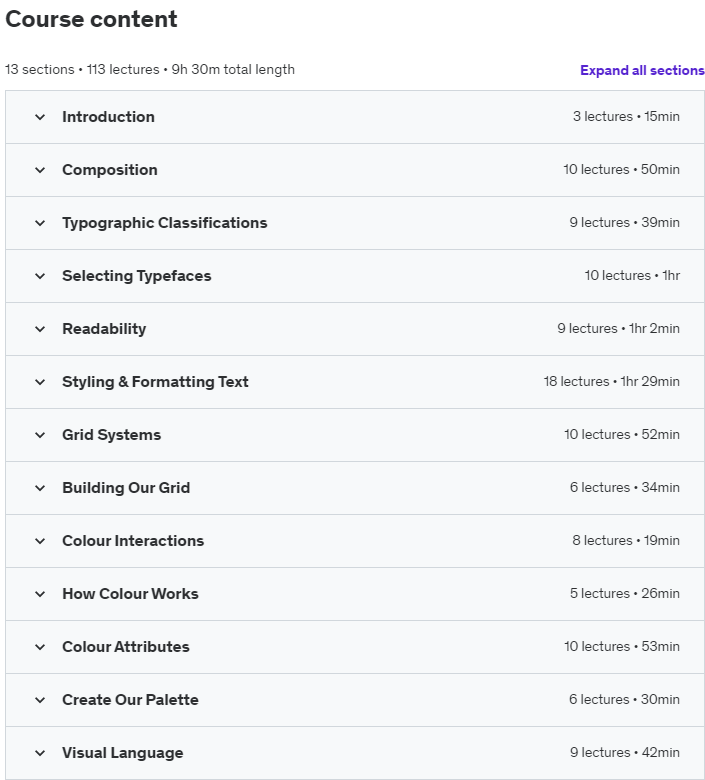Image resolution: width=705 pixels, height=780 pixels.
Task: Click the How Colour Works chevron
Action: 40,594
